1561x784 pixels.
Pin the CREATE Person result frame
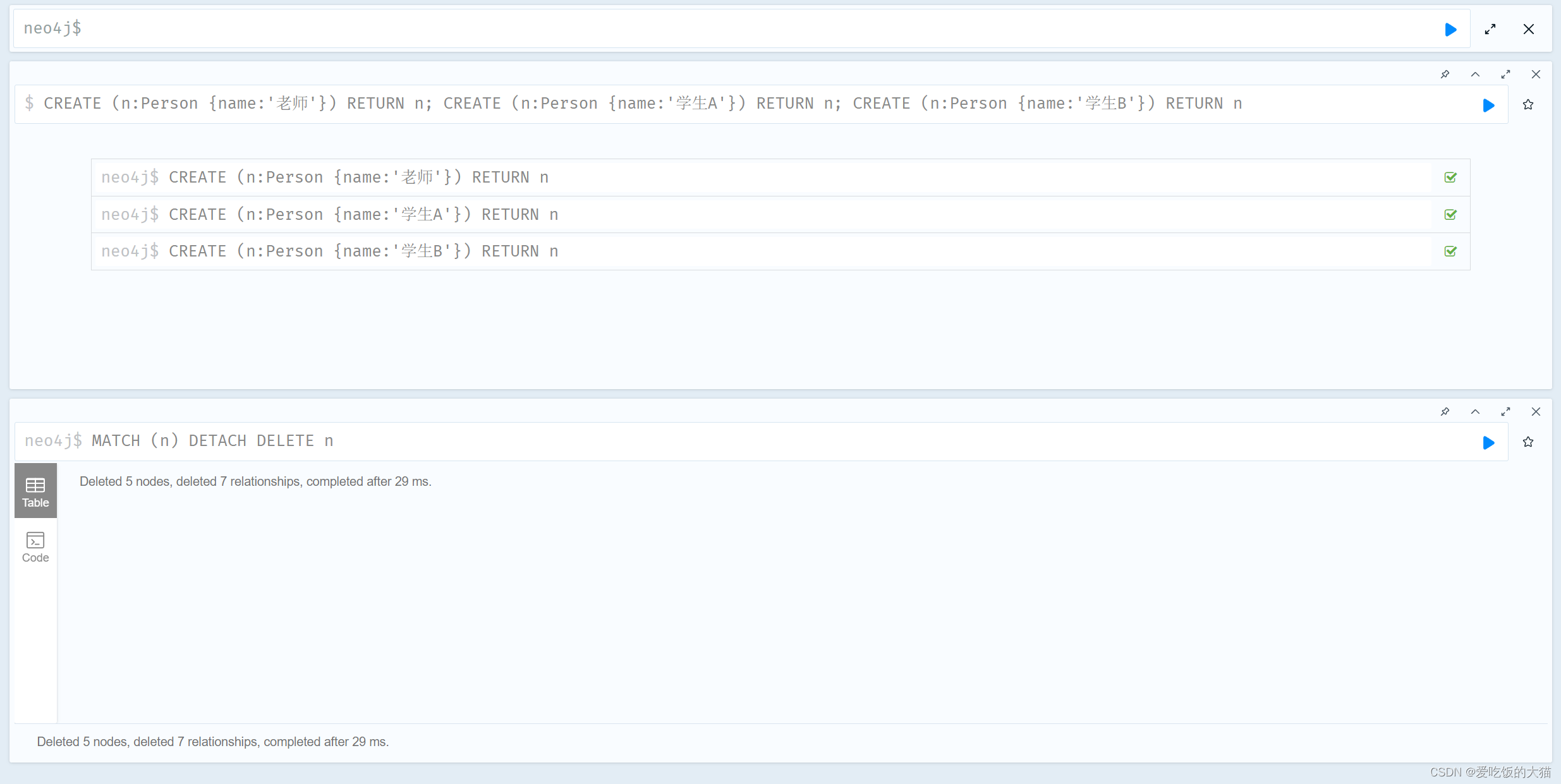(x=1445, y=75)
